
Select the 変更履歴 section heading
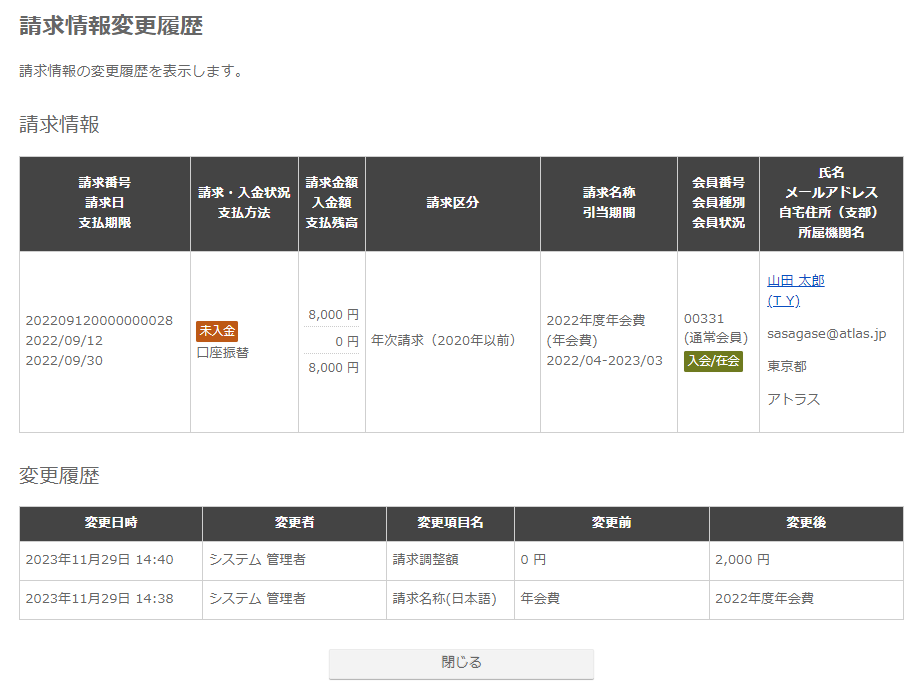pos(60,476)
